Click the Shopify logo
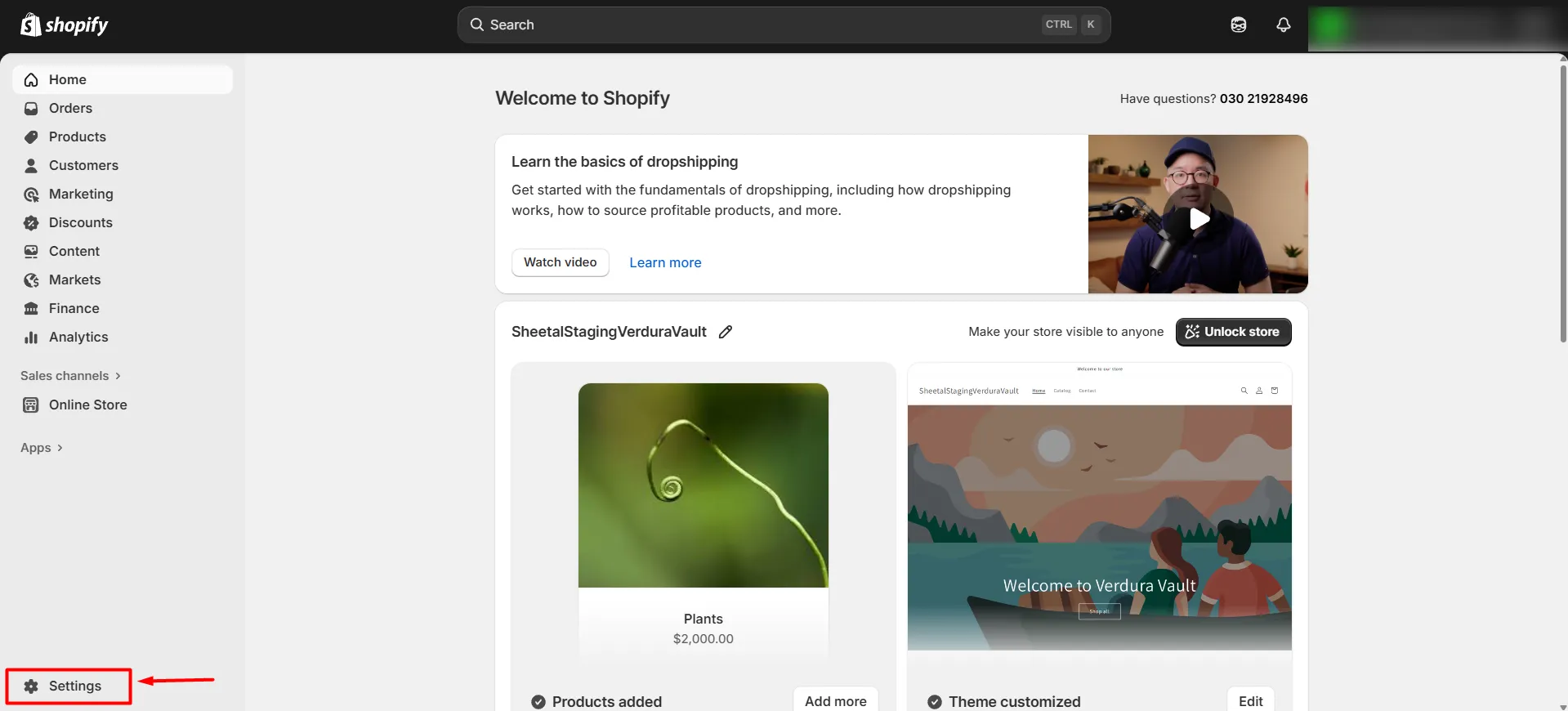 point(64,25)
